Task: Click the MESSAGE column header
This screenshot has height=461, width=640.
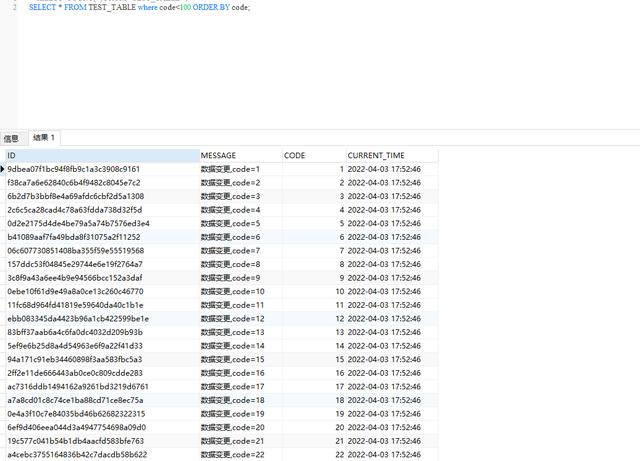Action: tap(240, 156)
